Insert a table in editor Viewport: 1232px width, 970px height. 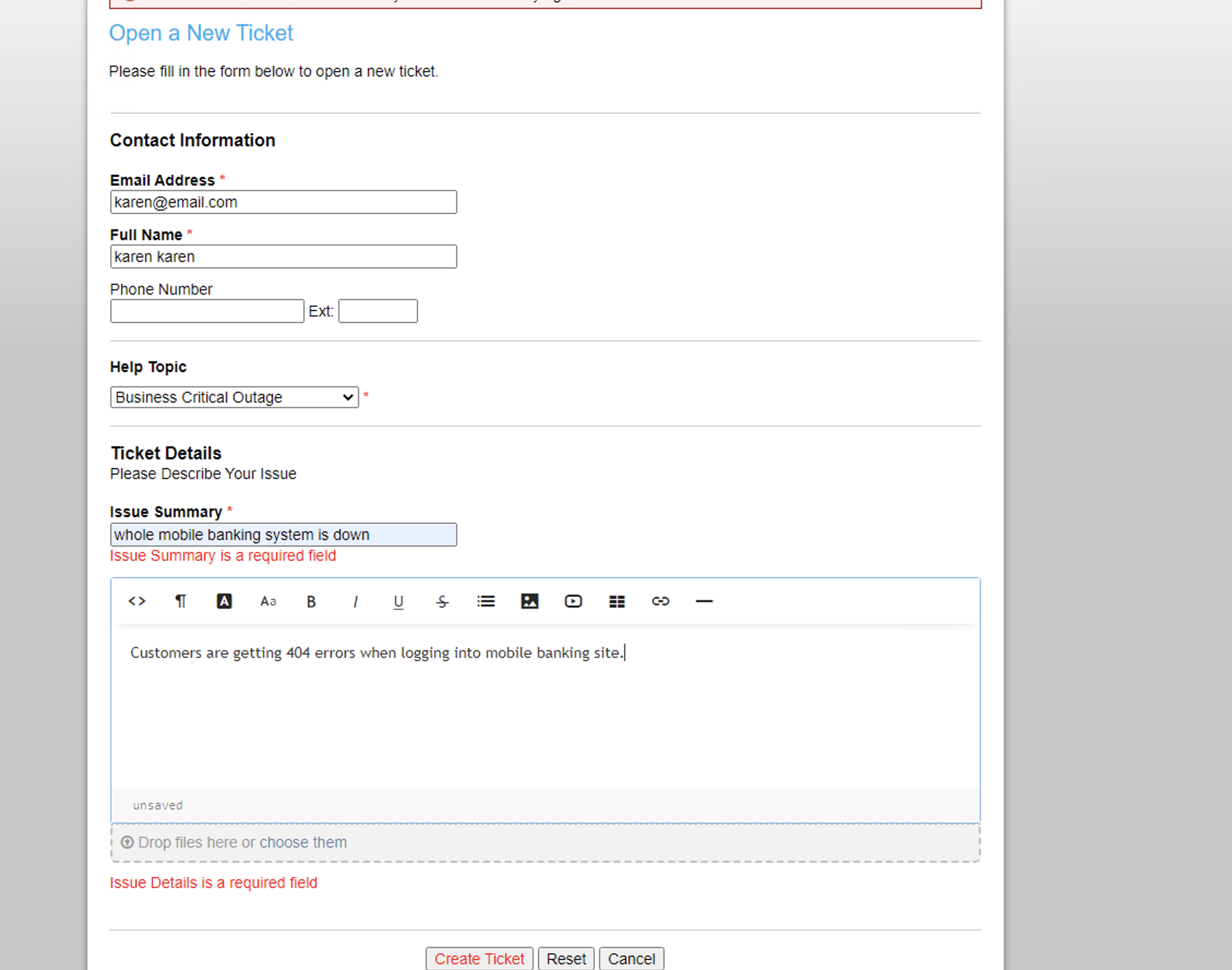(617, 601)
